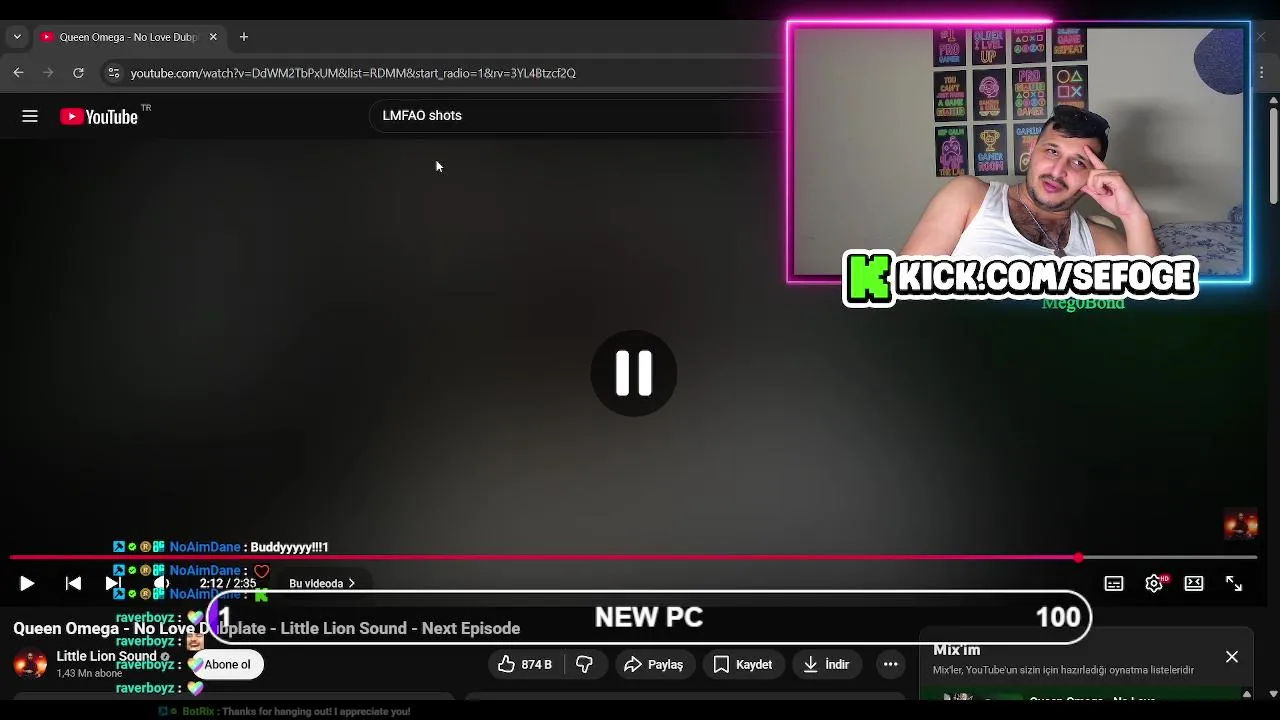The width and height of the screenshot is (1280, 720).
Task: Save video with Kaydet button
Action: (743, 665)
